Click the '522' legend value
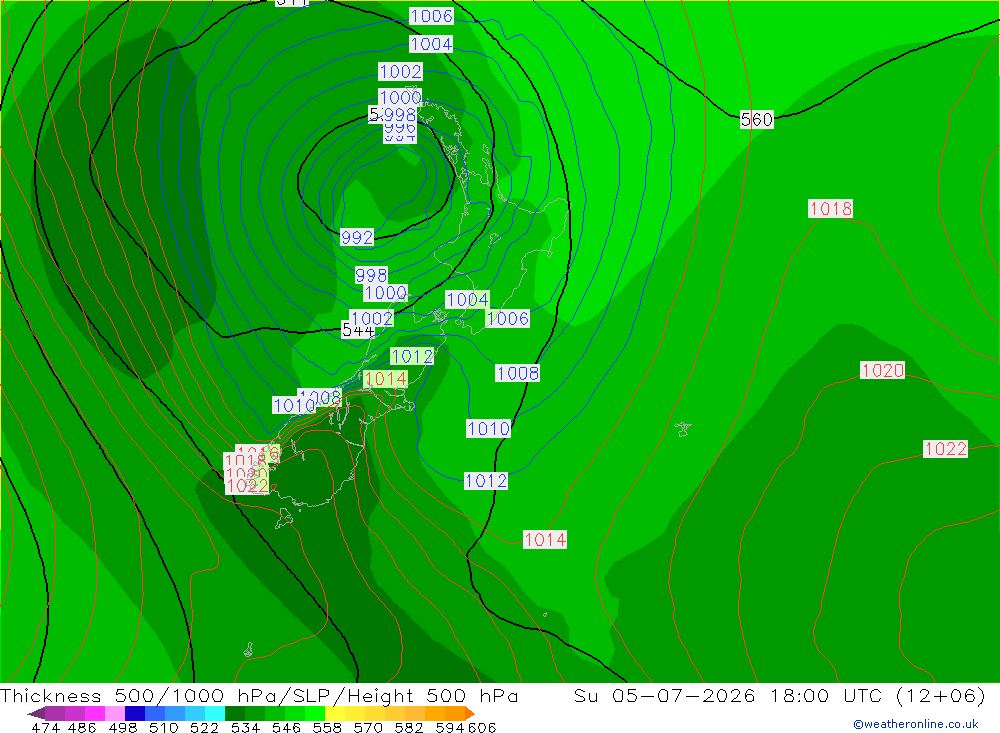 point(204,727)
